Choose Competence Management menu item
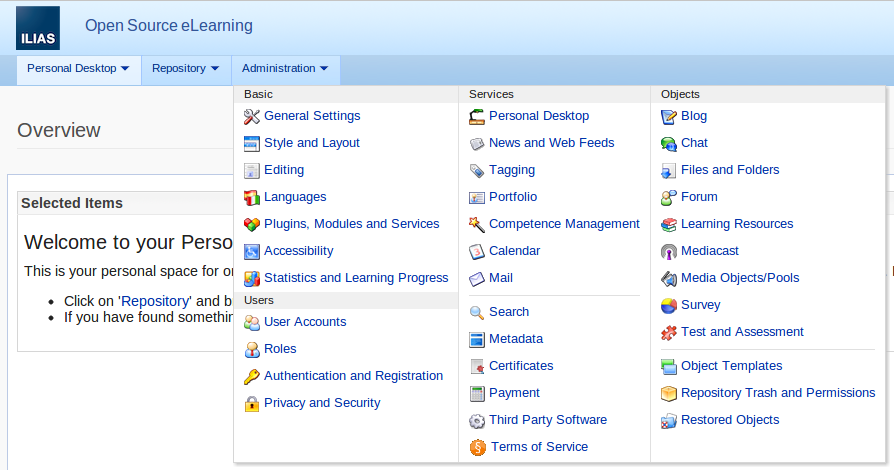Image resolution: width=894 pixels, height=470 pixels. (x=564, y=224)
